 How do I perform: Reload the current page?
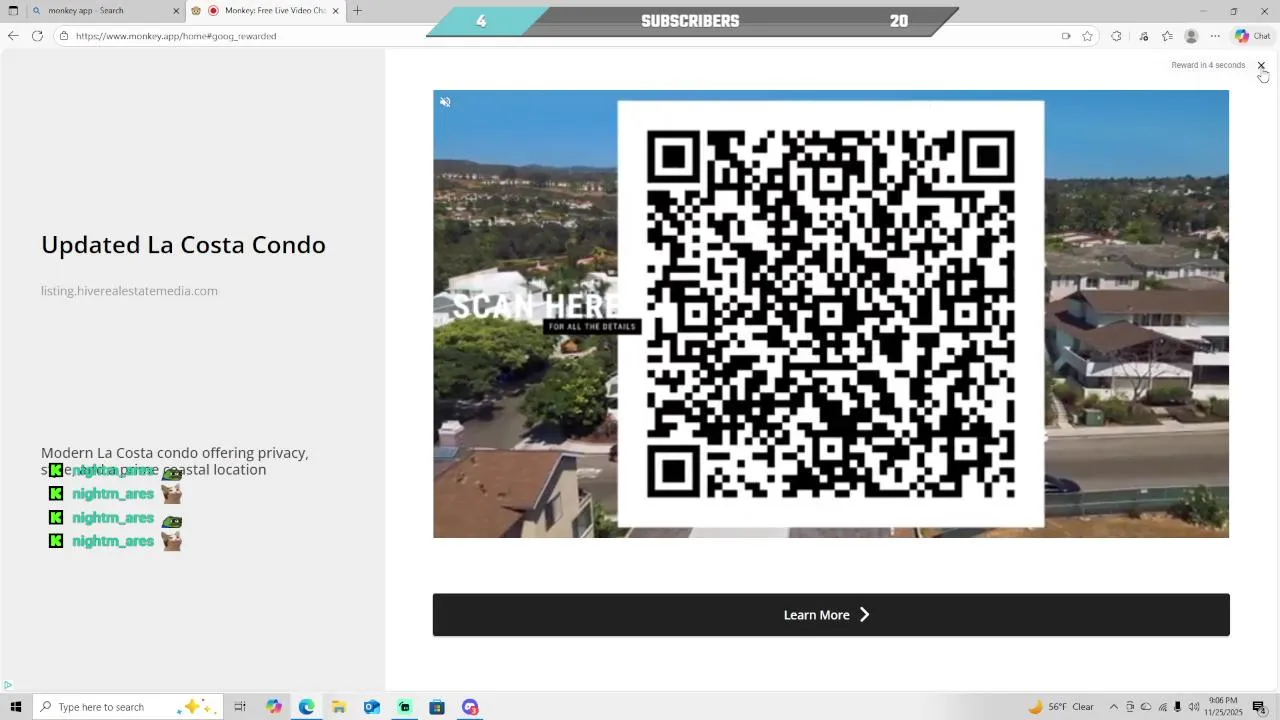click(x=37, y=36)
